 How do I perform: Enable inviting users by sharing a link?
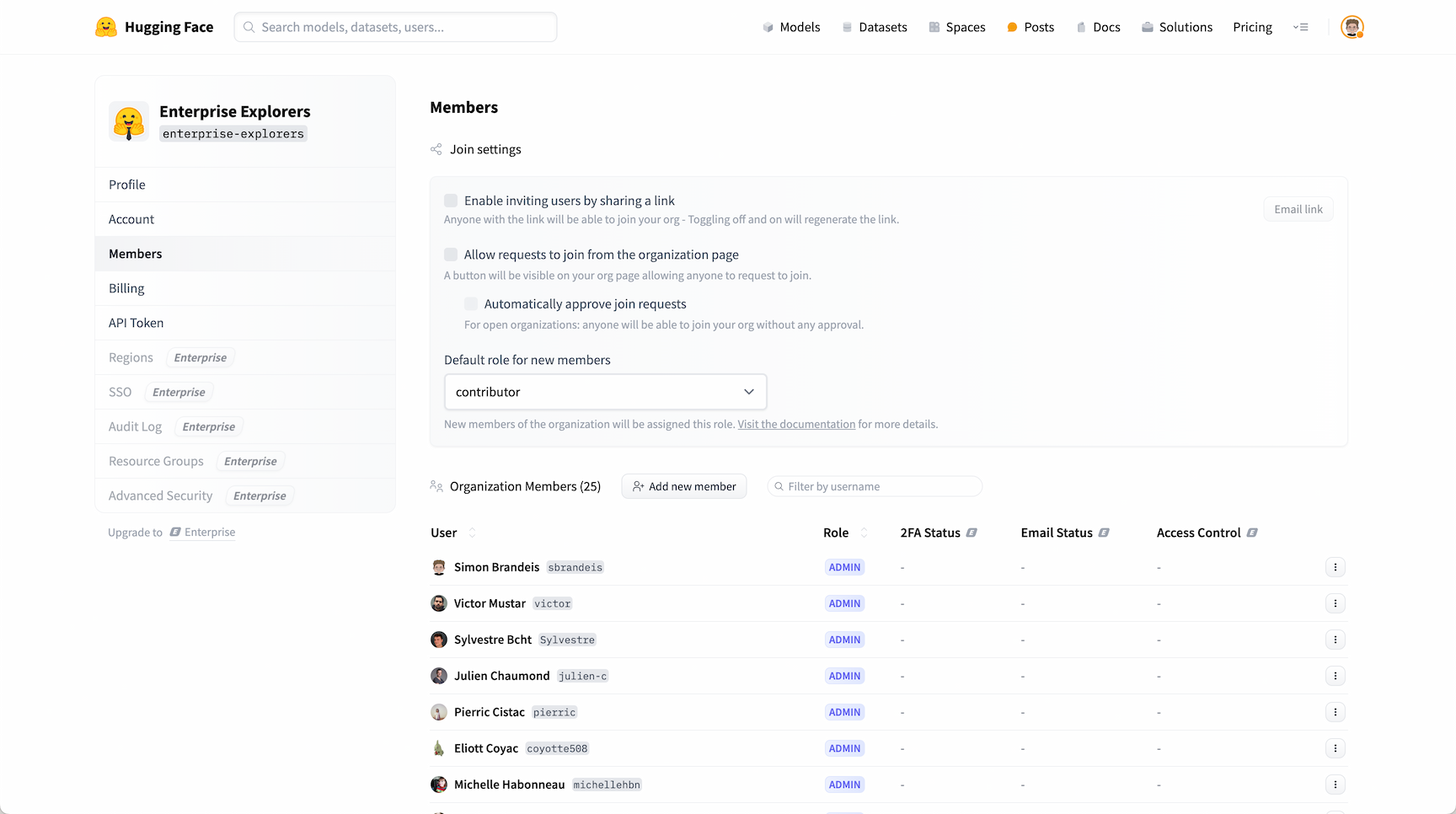coord(451,201)
